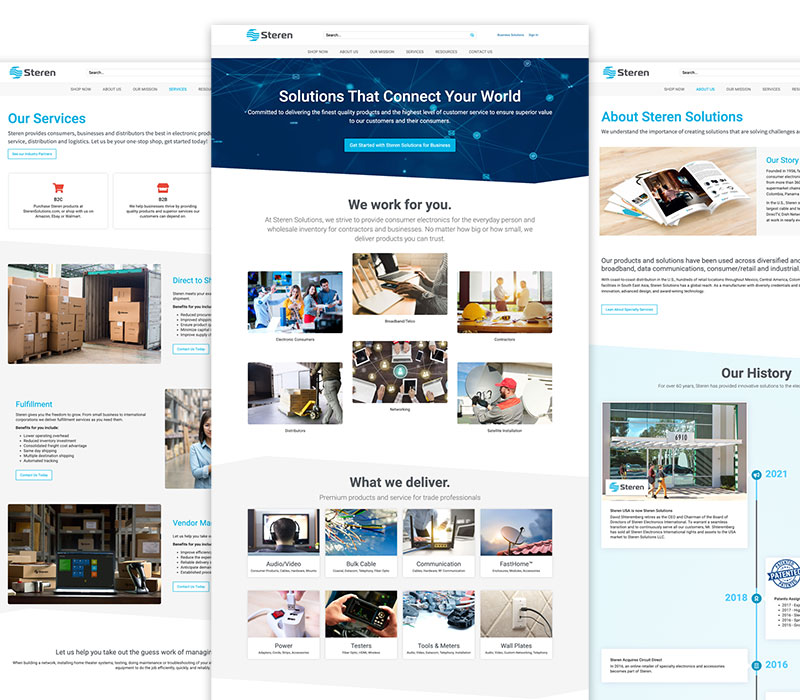Screen dimensions: 800x700
Task: Click the blue Patented seal badge
Action: 783,574
